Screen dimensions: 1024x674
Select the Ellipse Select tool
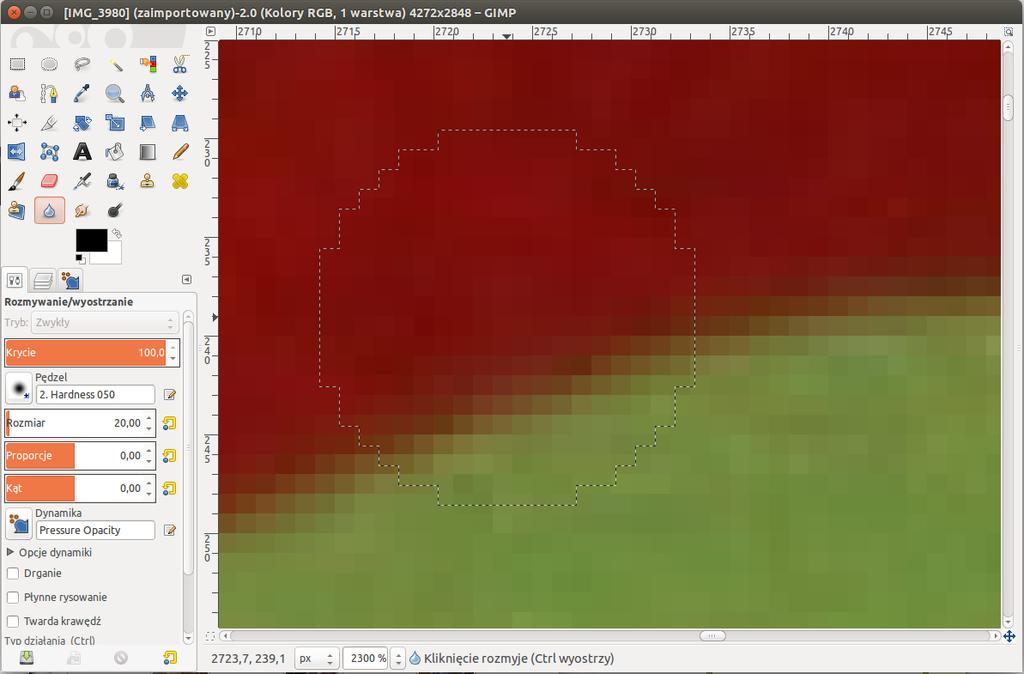pos(49,64)
